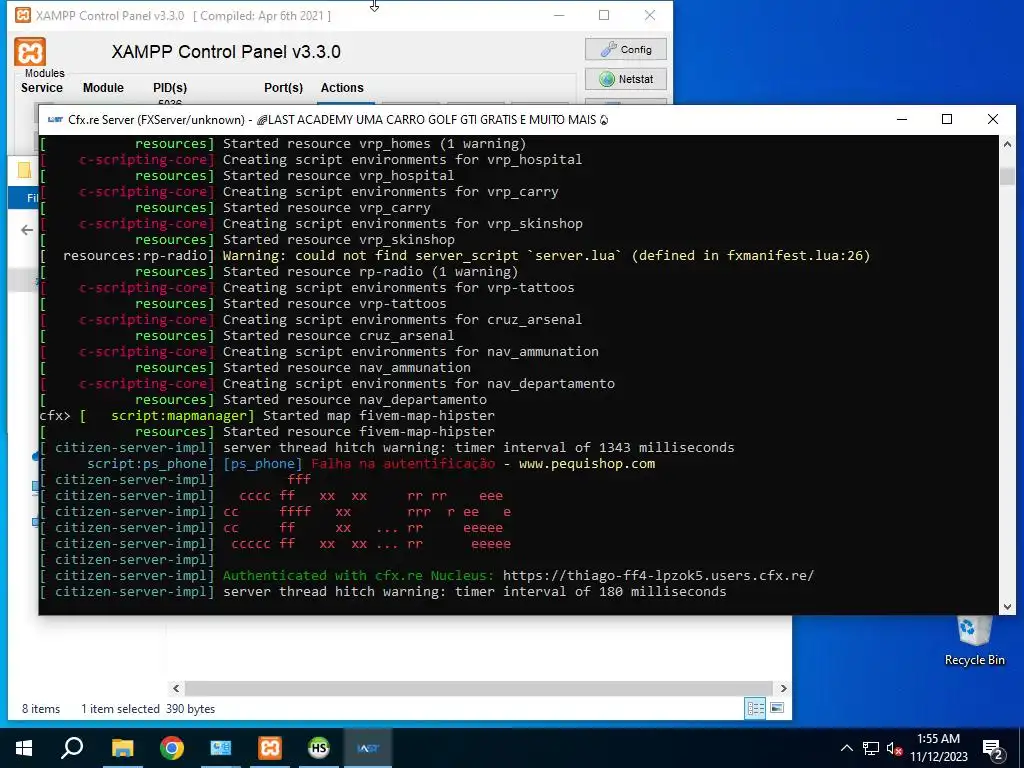
Task: Click the XAMPP title bar icon
Action: [x=23, y=15]
